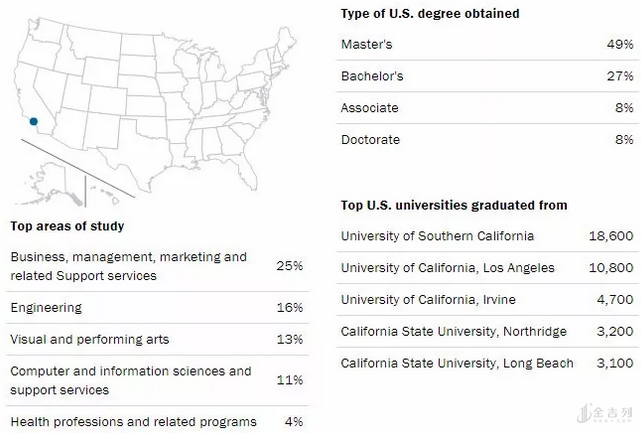641x433 pixels.
Task: Select California State University, Long Beach
Action: pyautogui.click(x=457, y=363)
